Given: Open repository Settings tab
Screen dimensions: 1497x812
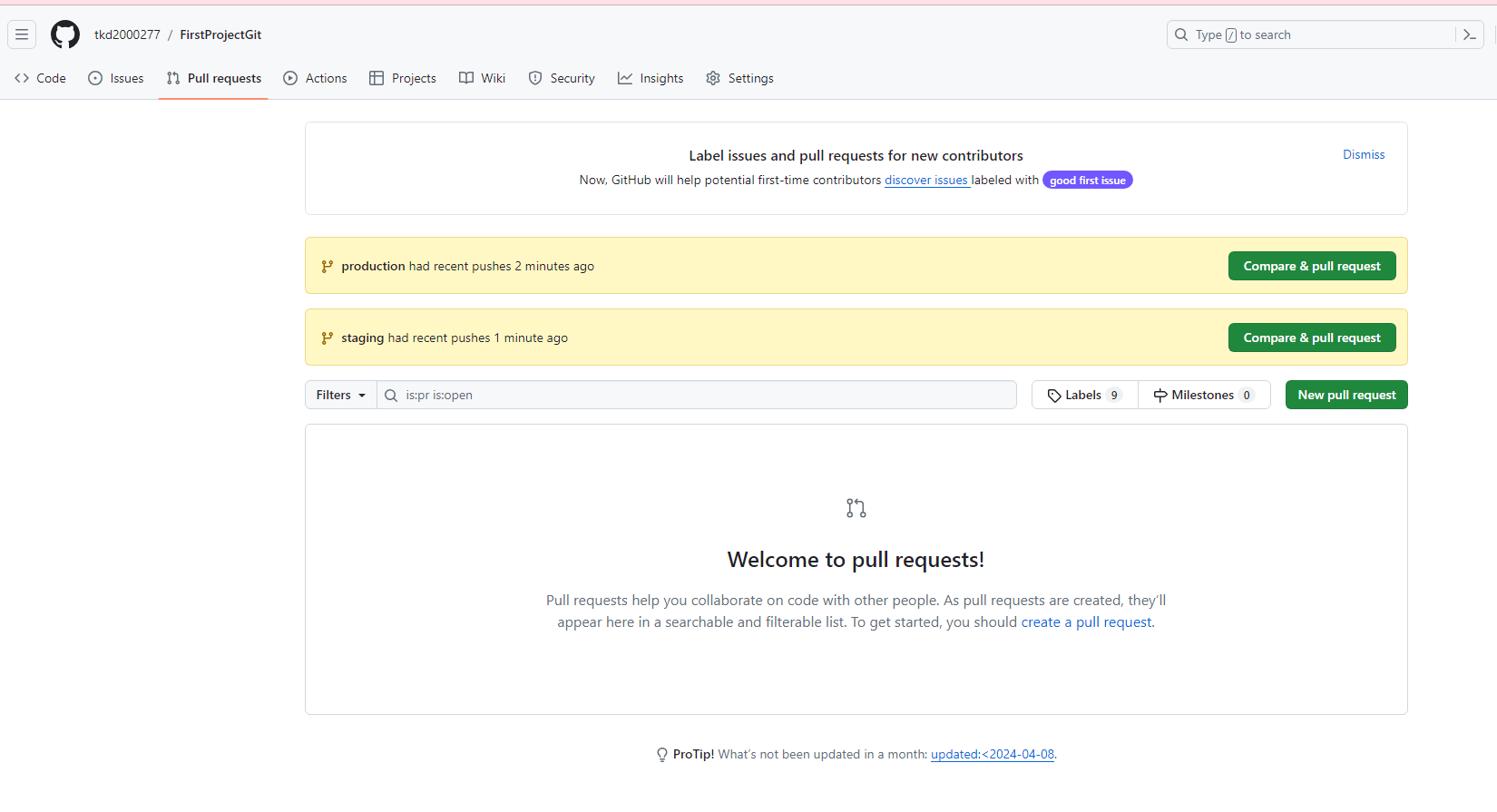Looking at the screenshot, I should [x=739, y=78].
